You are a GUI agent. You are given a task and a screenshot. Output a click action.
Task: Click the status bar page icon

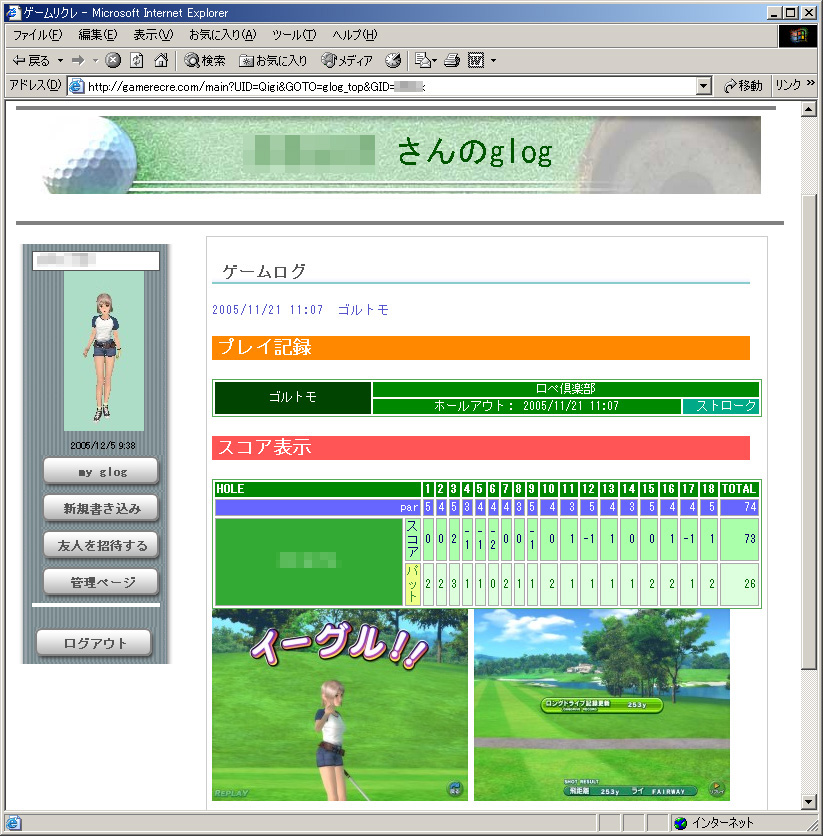(13, 823)
